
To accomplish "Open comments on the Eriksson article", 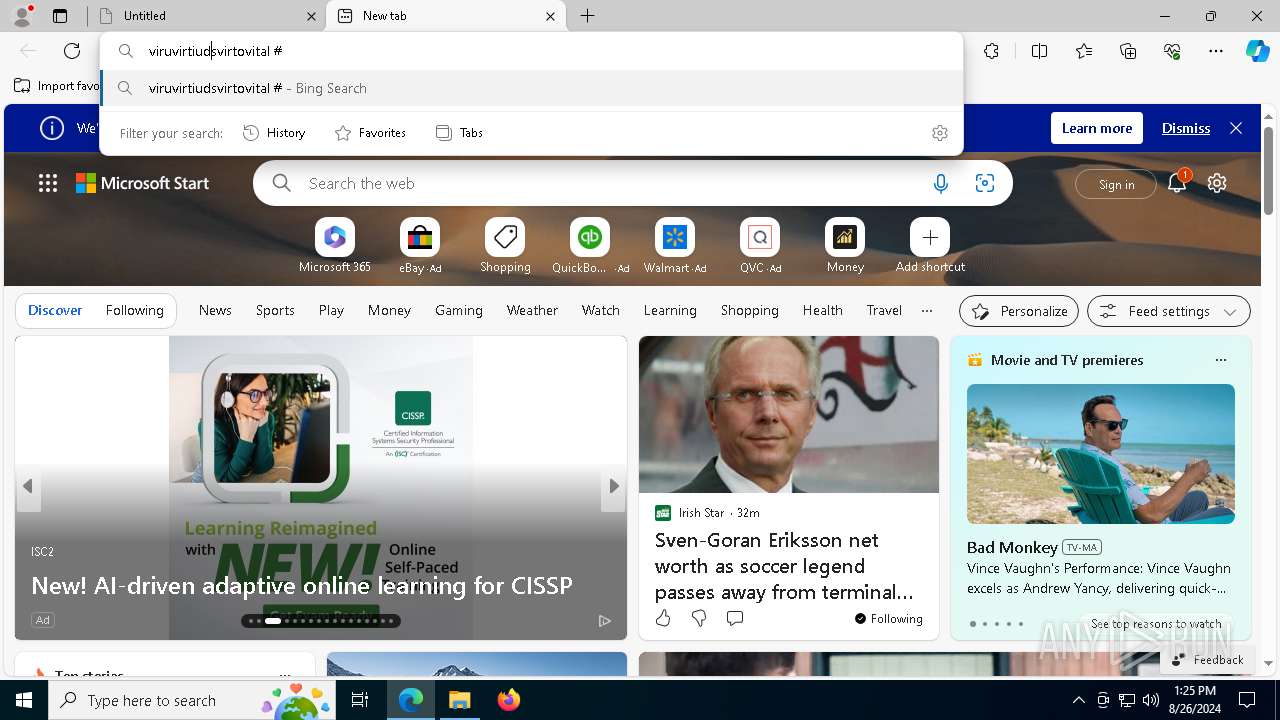I will 735,618.
